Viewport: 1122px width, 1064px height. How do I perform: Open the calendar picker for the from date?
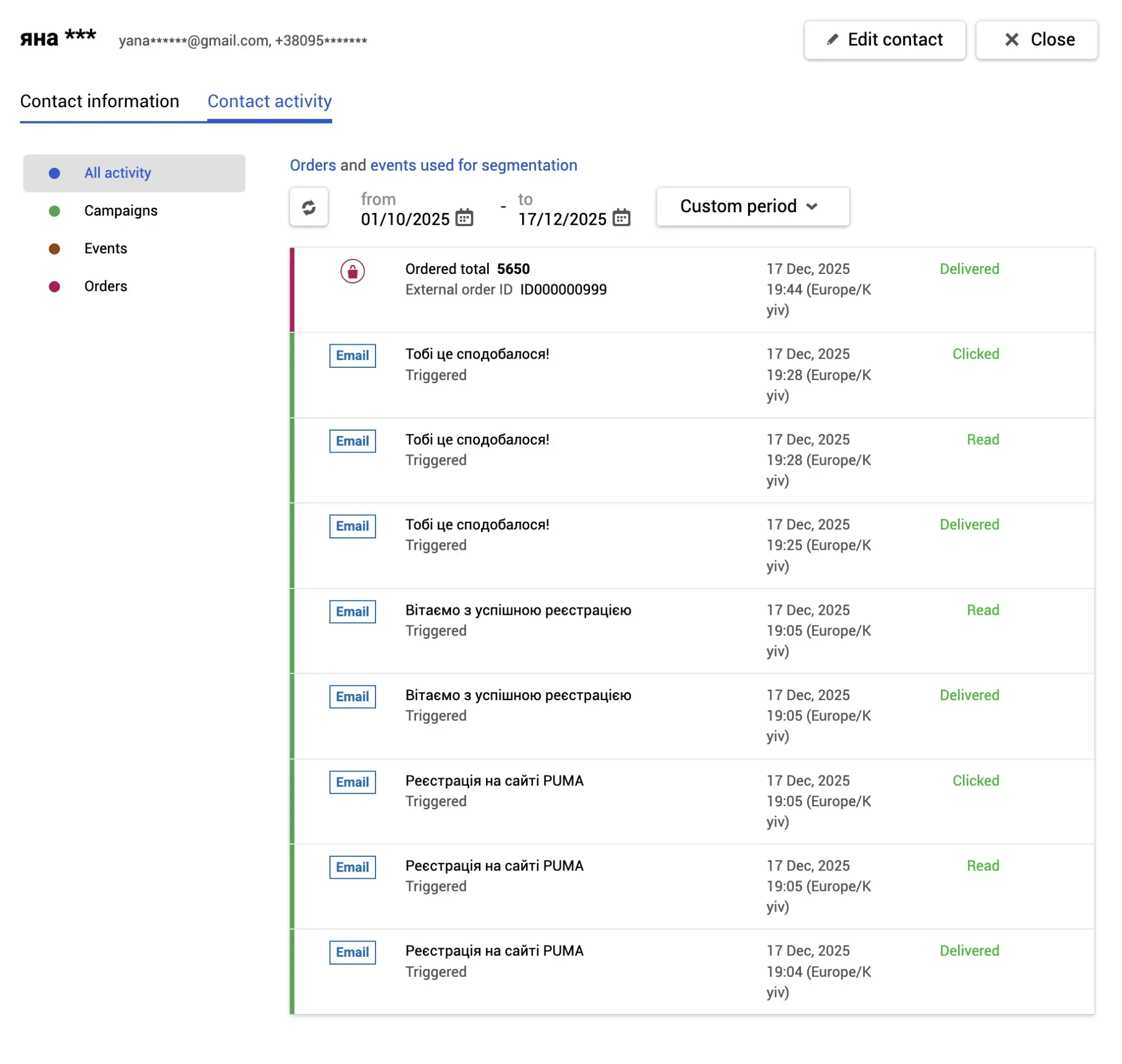pos(464,218)
